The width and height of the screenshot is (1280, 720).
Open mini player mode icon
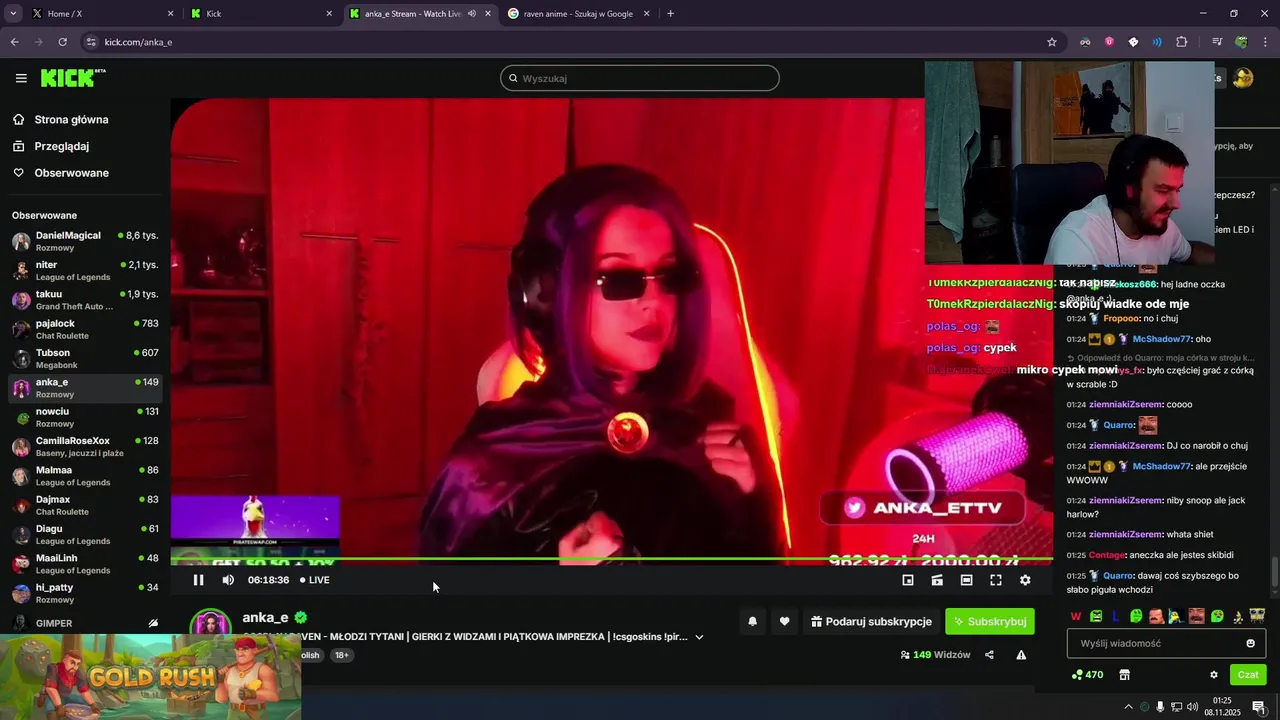point(908,580)
